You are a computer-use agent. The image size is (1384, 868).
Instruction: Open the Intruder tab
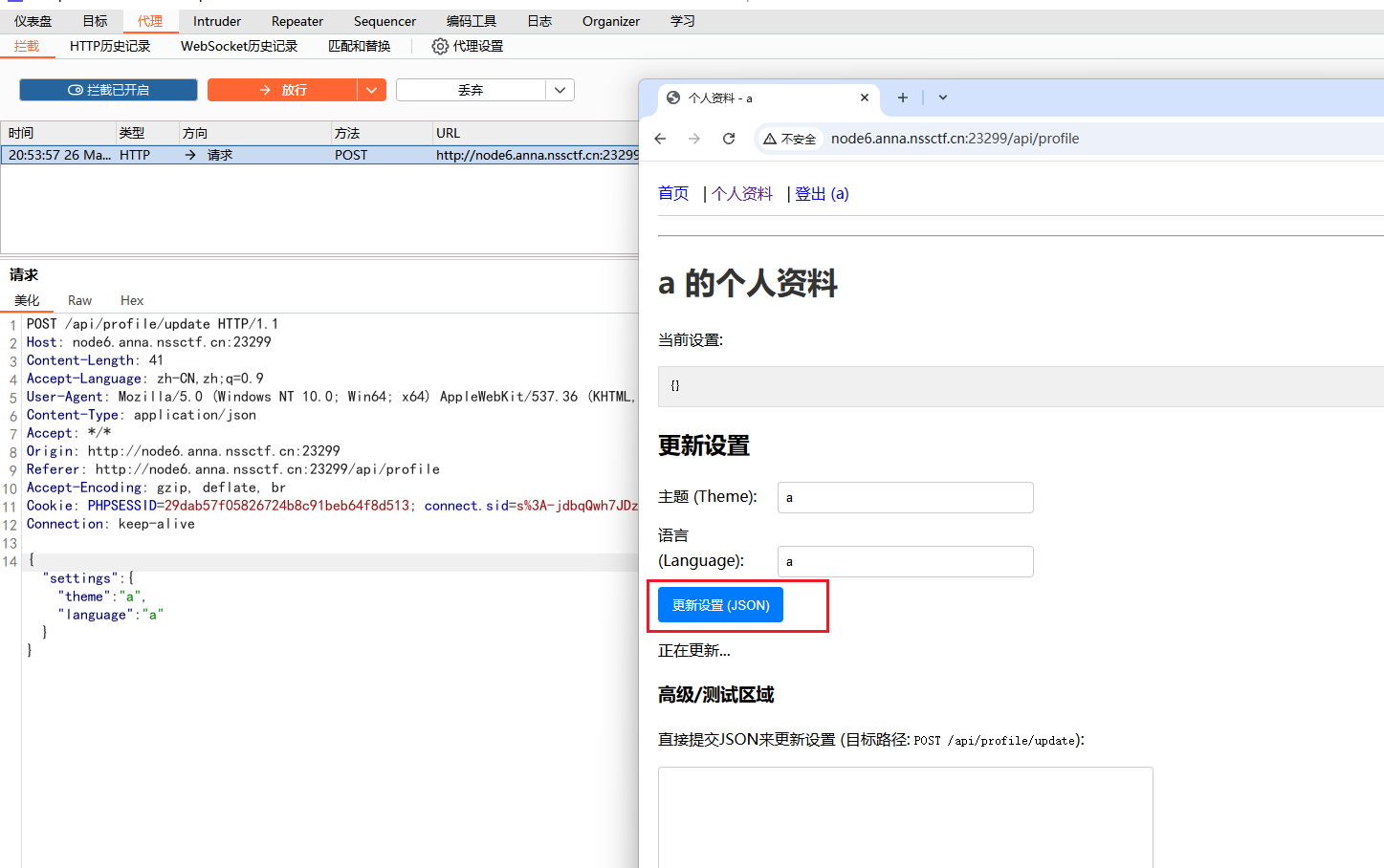coord(217,21)
